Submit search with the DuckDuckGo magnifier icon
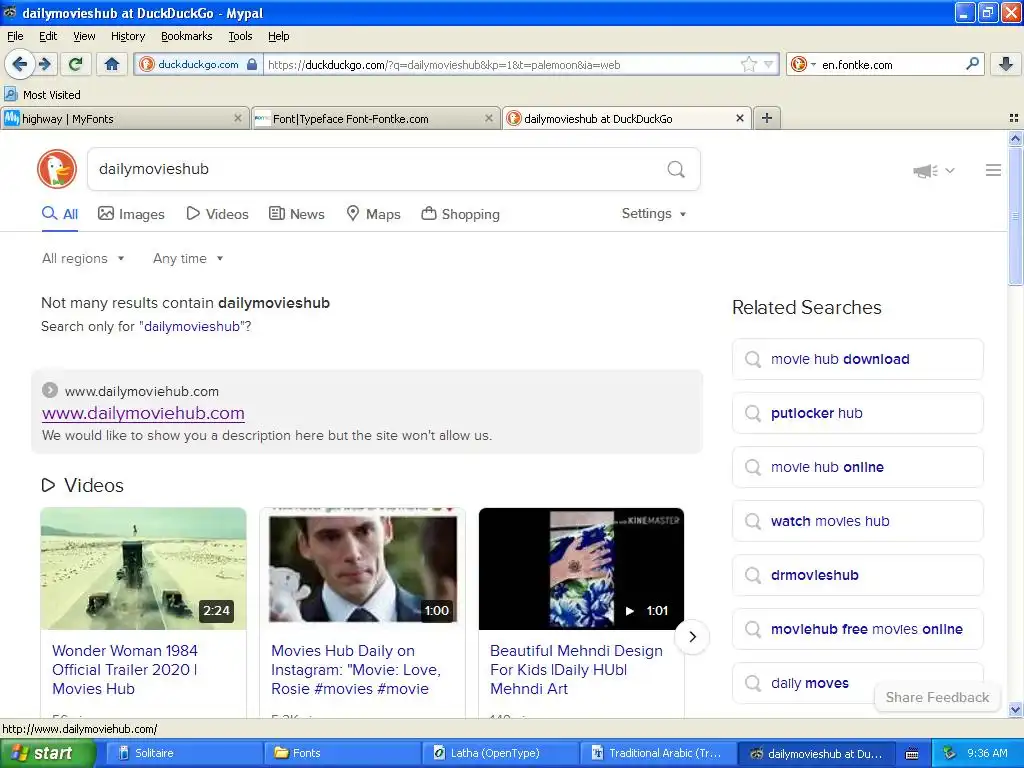Screen dimensions: 1024x768 pyautogui.click(x=676, y=169)
